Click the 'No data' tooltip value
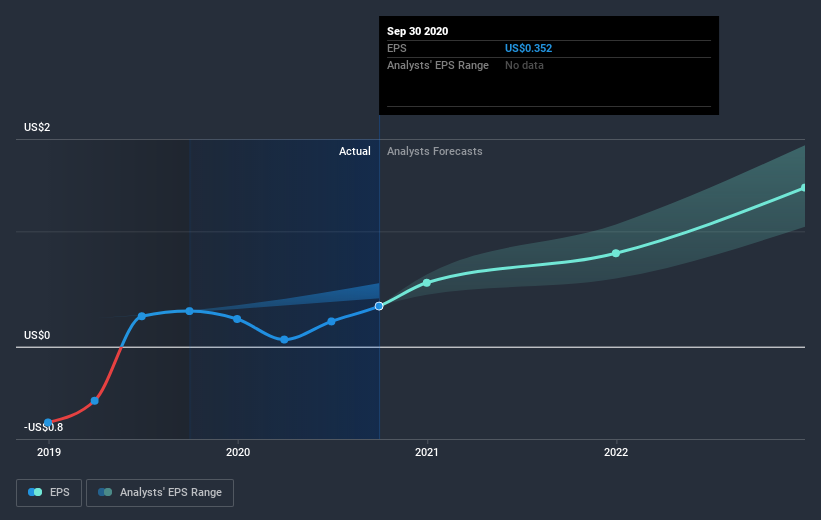Screen dimensions: 821x520 tap(524, 65)
